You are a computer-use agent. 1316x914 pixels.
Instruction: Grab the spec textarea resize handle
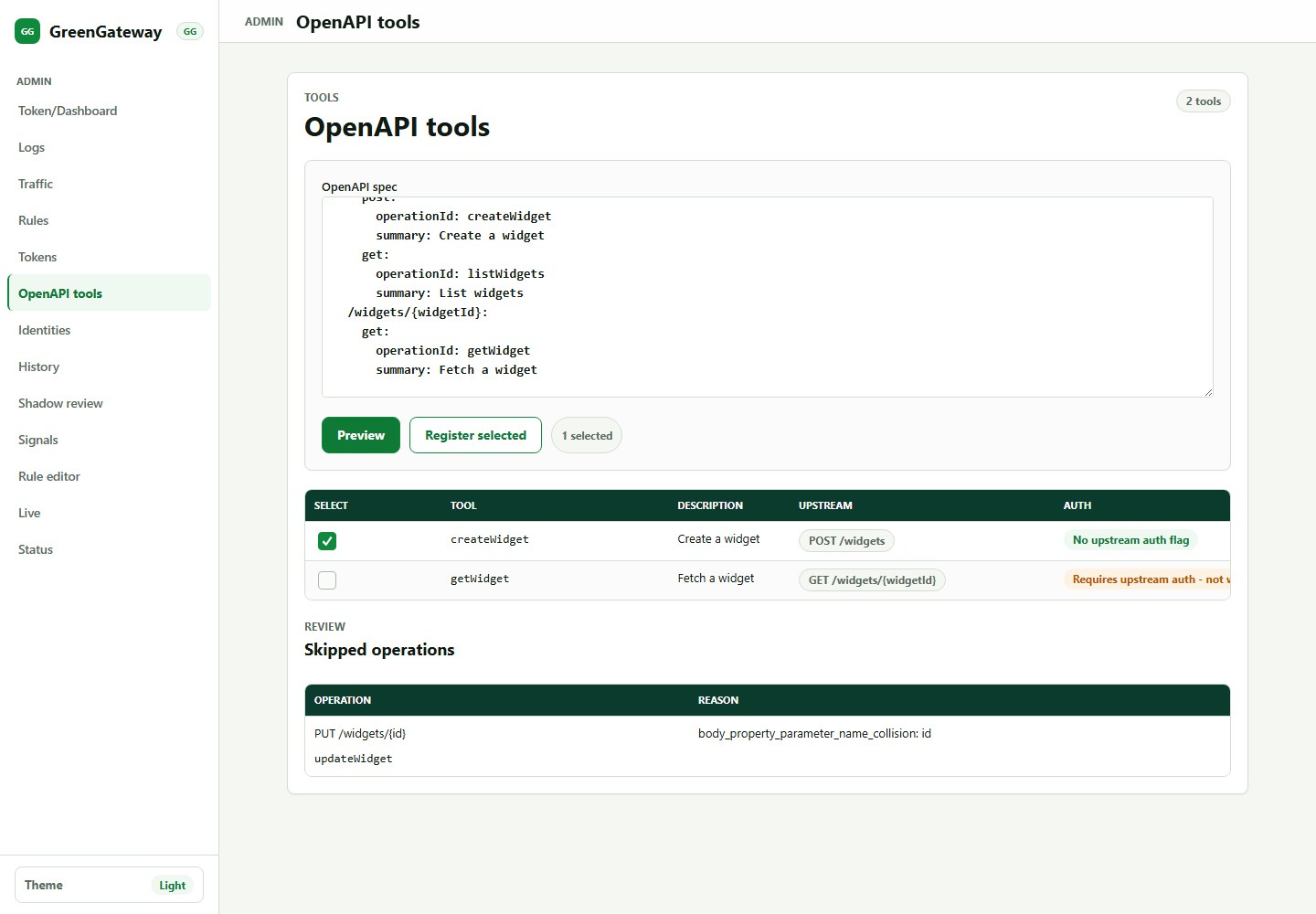[1208, 392]
